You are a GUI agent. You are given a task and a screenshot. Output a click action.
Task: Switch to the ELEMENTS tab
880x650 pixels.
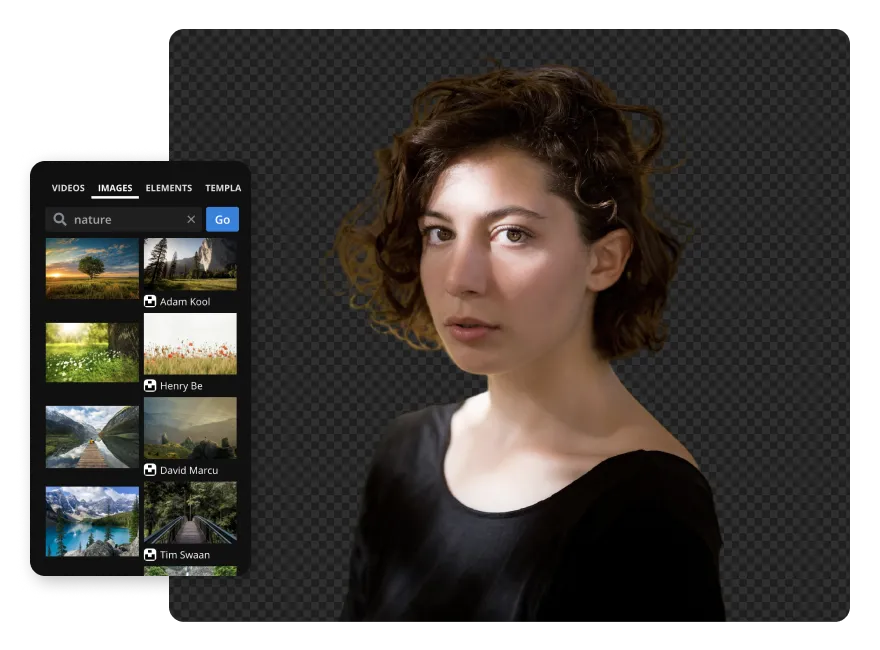click(x=168, y=188)
